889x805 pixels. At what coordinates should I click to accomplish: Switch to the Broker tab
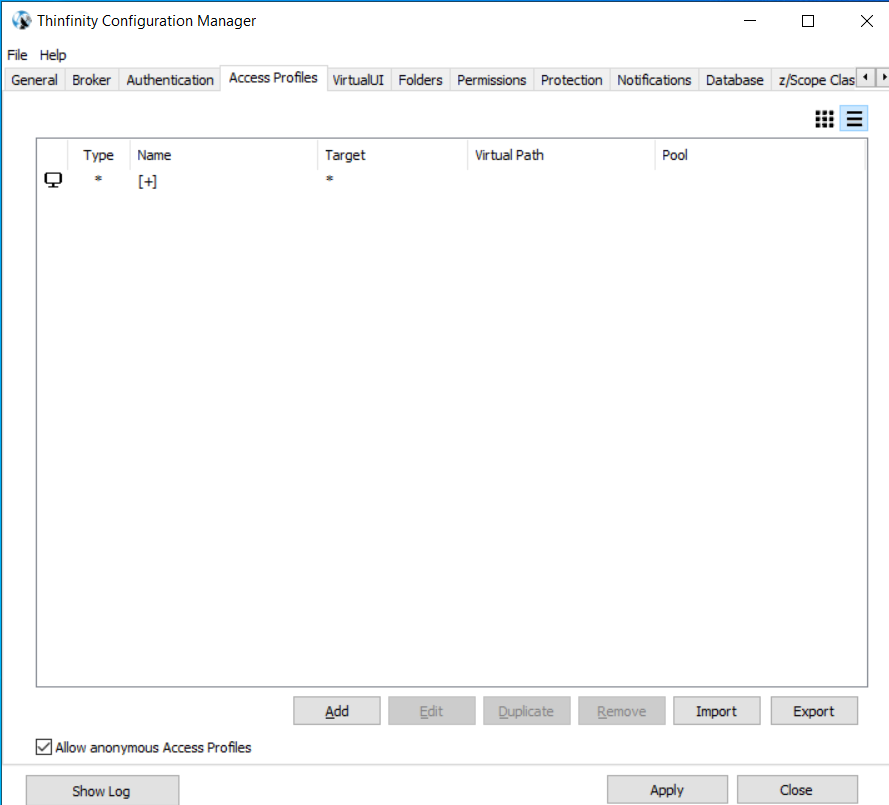[x=91, y=80]
